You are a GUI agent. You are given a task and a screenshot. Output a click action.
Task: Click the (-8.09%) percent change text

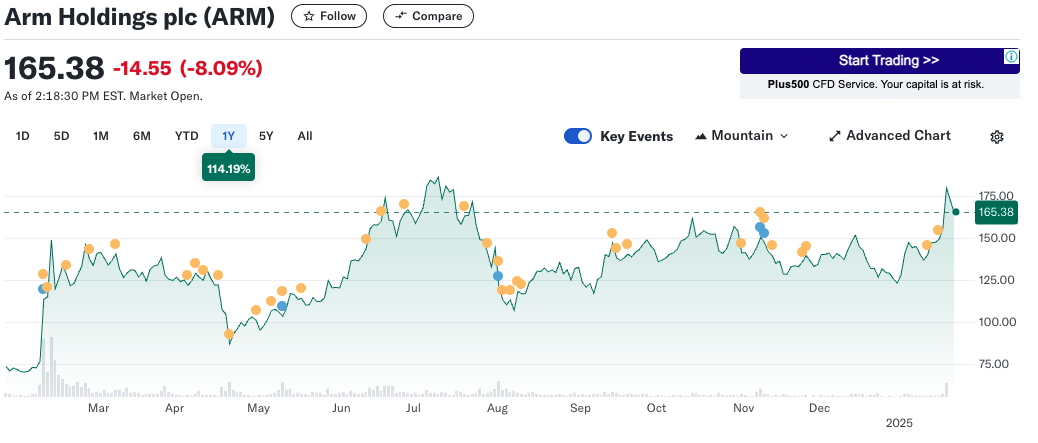tap(220, 68)
